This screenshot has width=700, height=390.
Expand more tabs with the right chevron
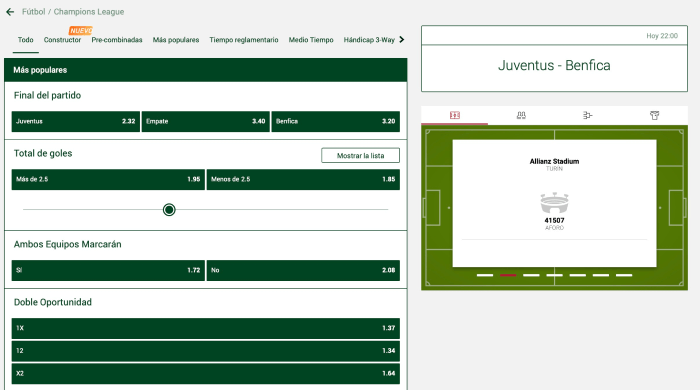[402, 40]
